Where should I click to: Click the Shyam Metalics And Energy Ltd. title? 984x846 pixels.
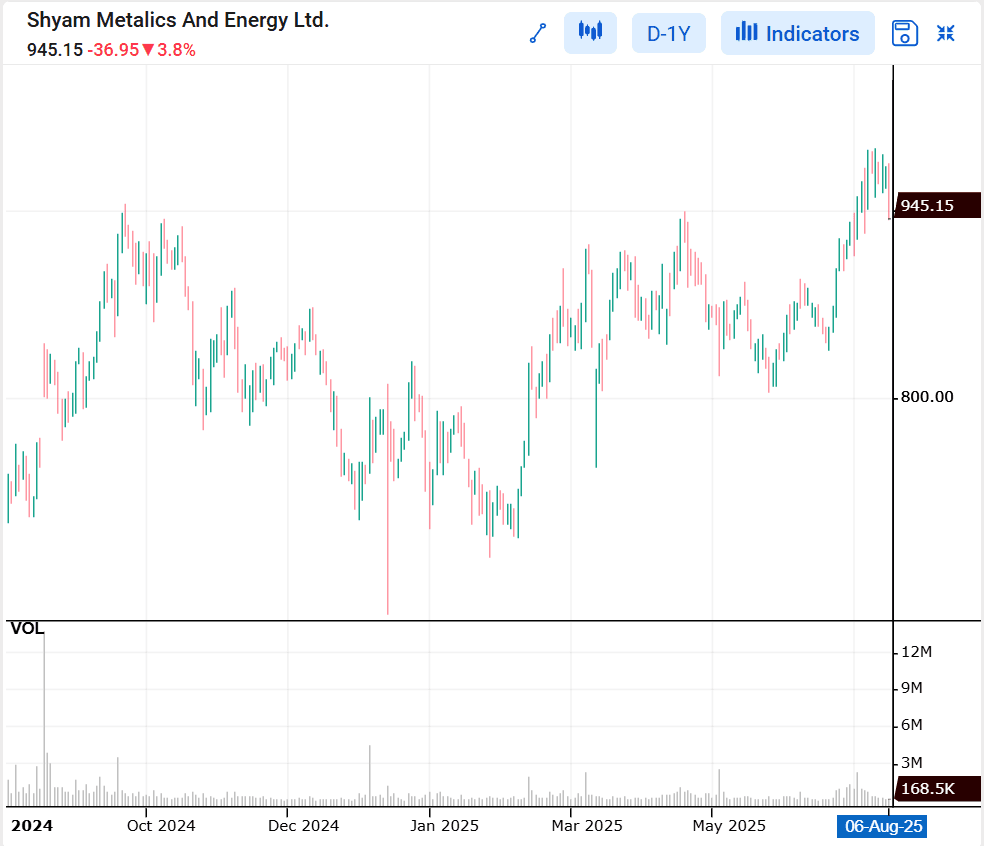coord(178,20)
